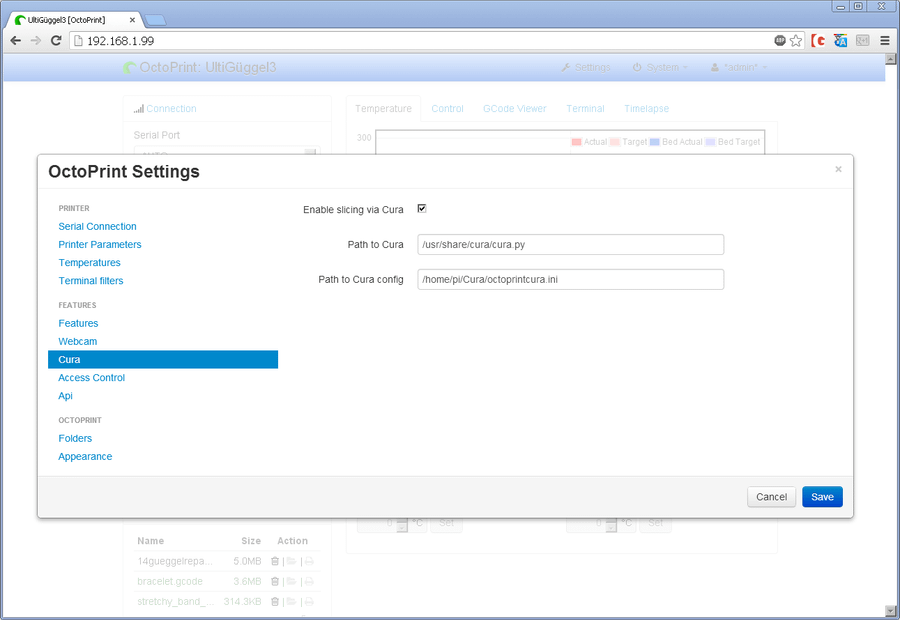Switch to the Control tab

[x=447, y=108]
